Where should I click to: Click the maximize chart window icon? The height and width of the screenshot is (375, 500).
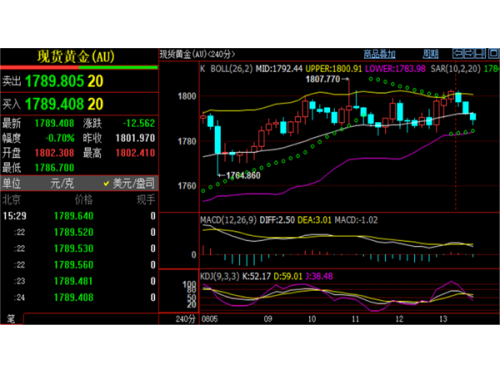point(494,53)
